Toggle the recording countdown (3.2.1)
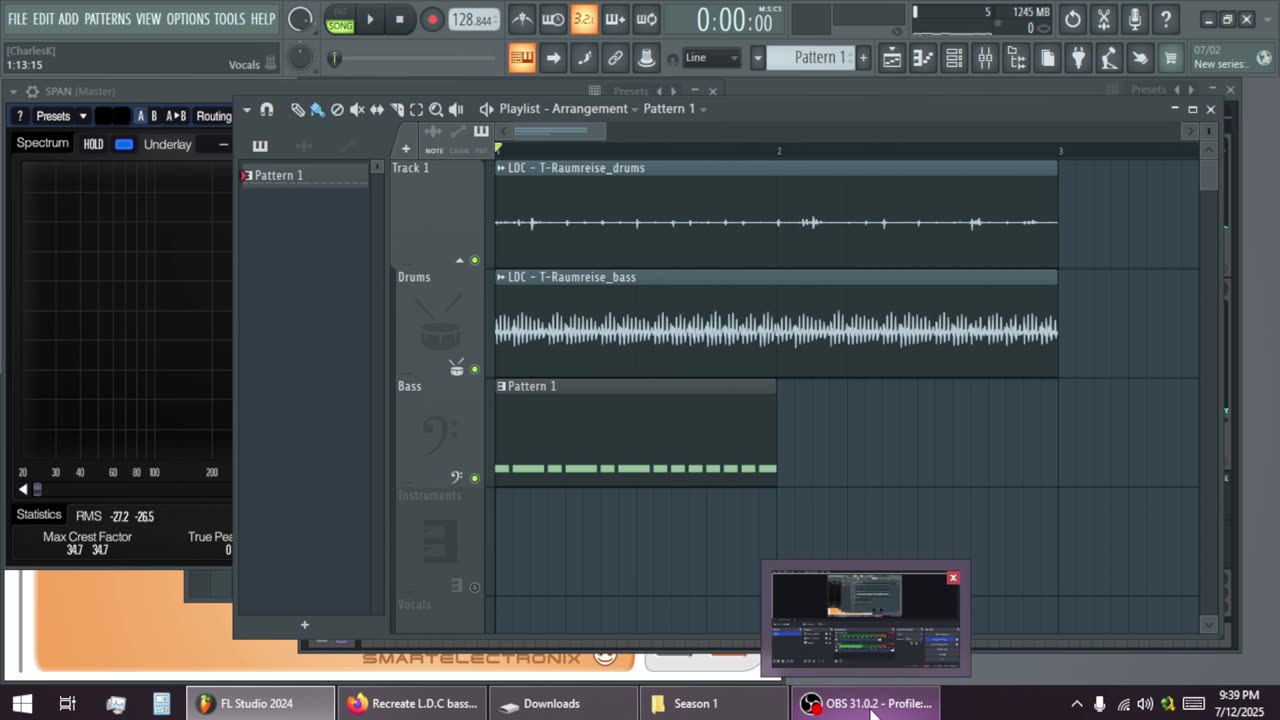 tap(584, 19)
